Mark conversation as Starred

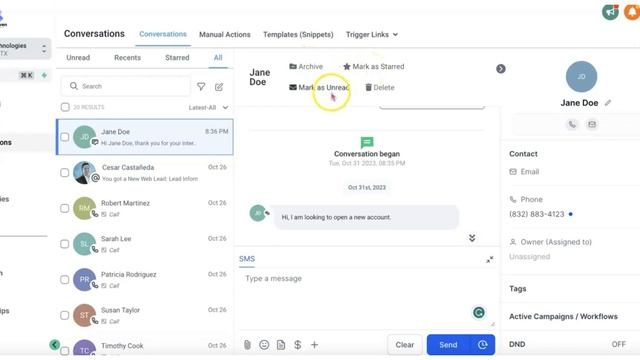pos(373,67)
